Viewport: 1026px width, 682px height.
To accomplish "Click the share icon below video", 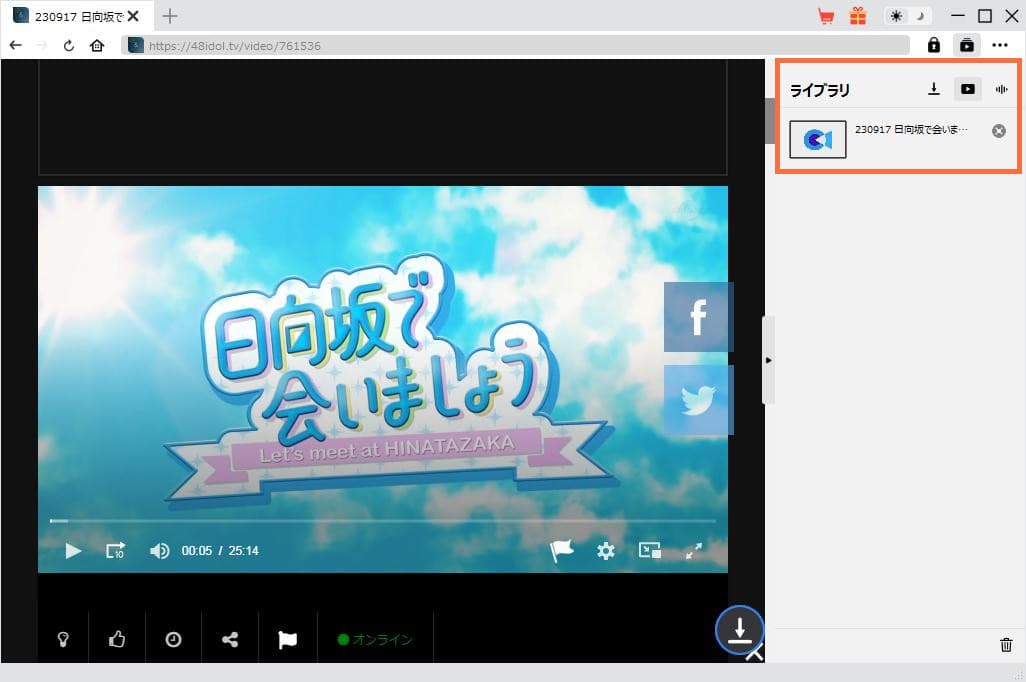I will pyautogui.click(x=230, y=639).
